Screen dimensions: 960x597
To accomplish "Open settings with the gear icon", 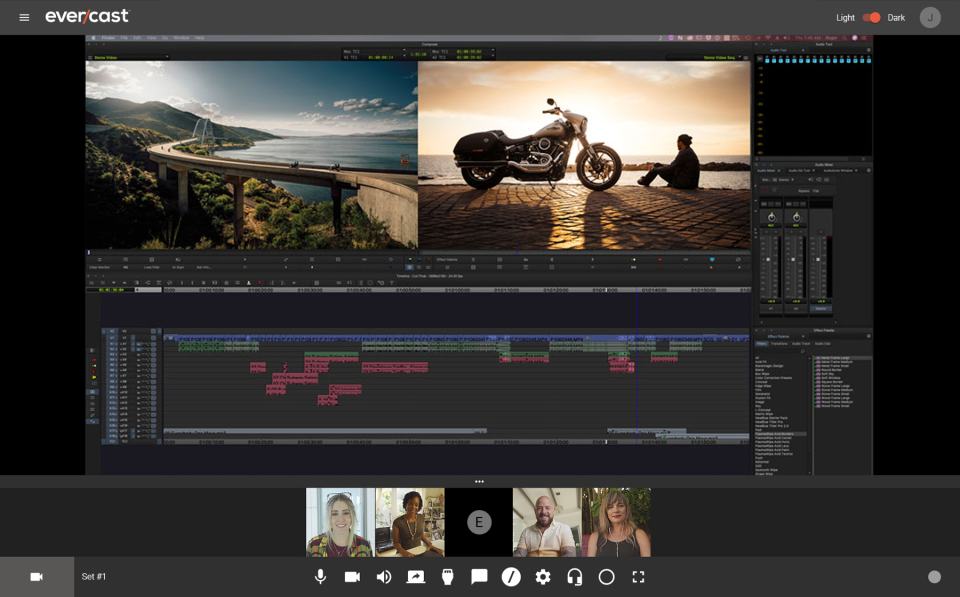I will 543,577.
